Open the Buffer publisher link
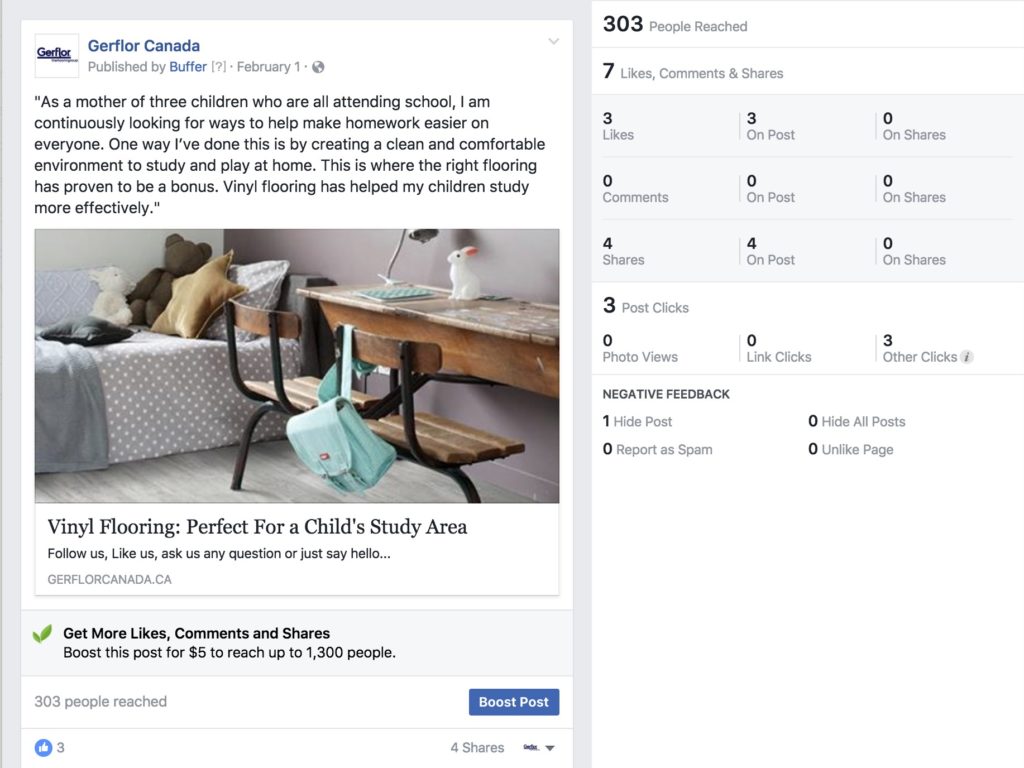This screenshot has height=768, width=1024. coord(188,67)
